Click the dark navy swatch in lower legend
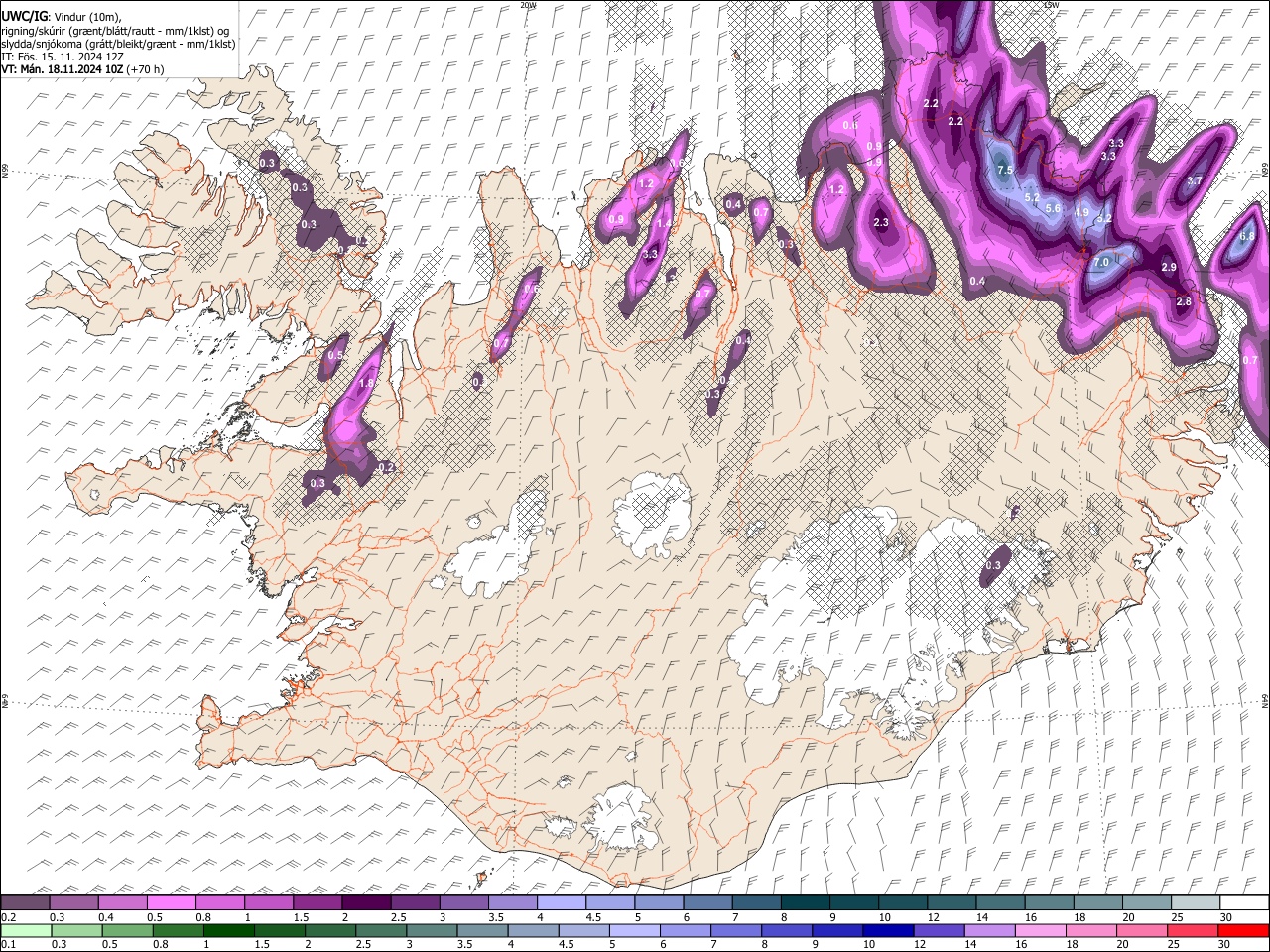1270x952 pixels. pos(888,930)
